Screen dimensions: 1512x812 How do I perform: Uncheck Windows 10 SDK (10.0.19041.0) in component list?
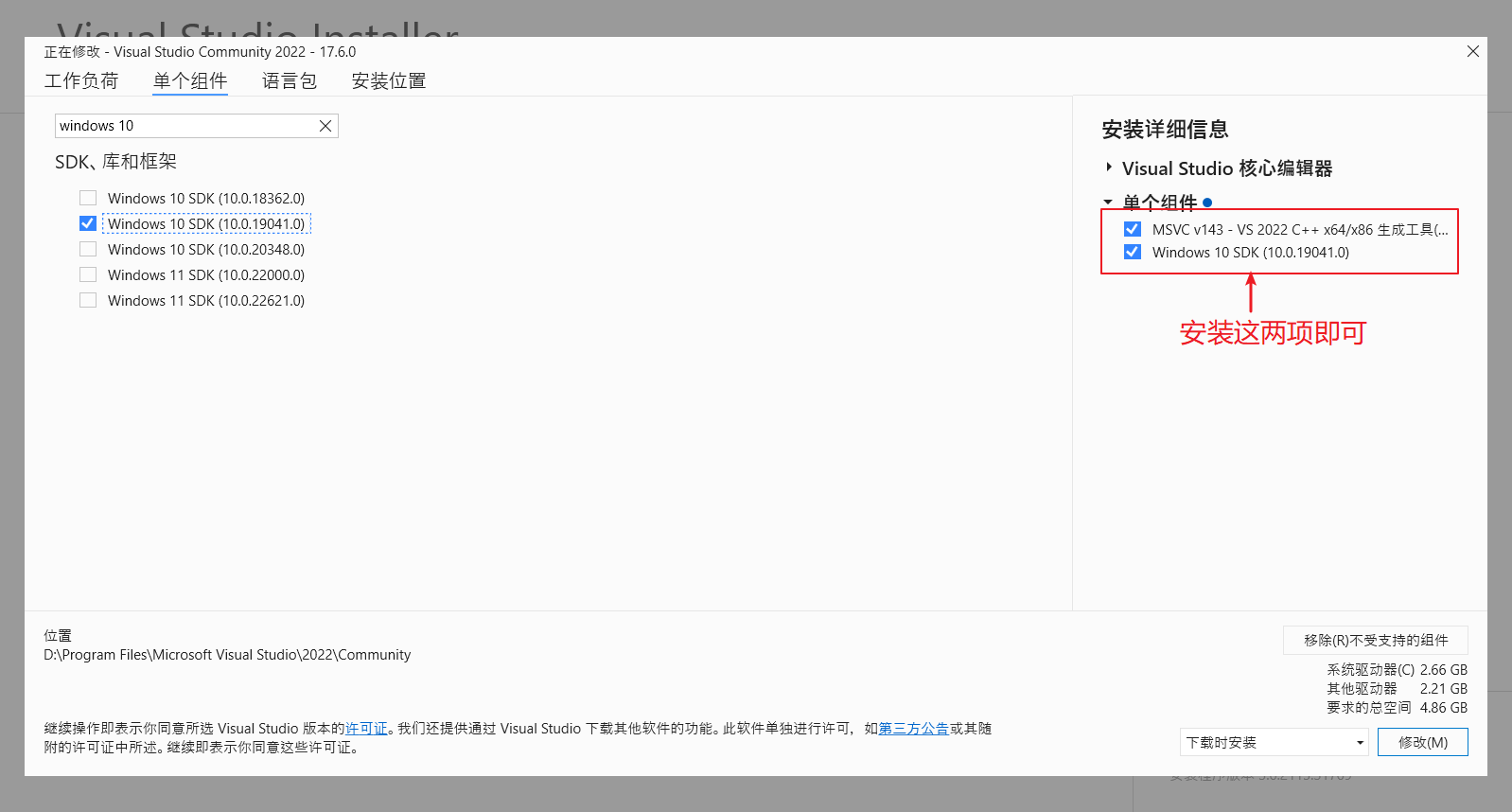[88, 223]
